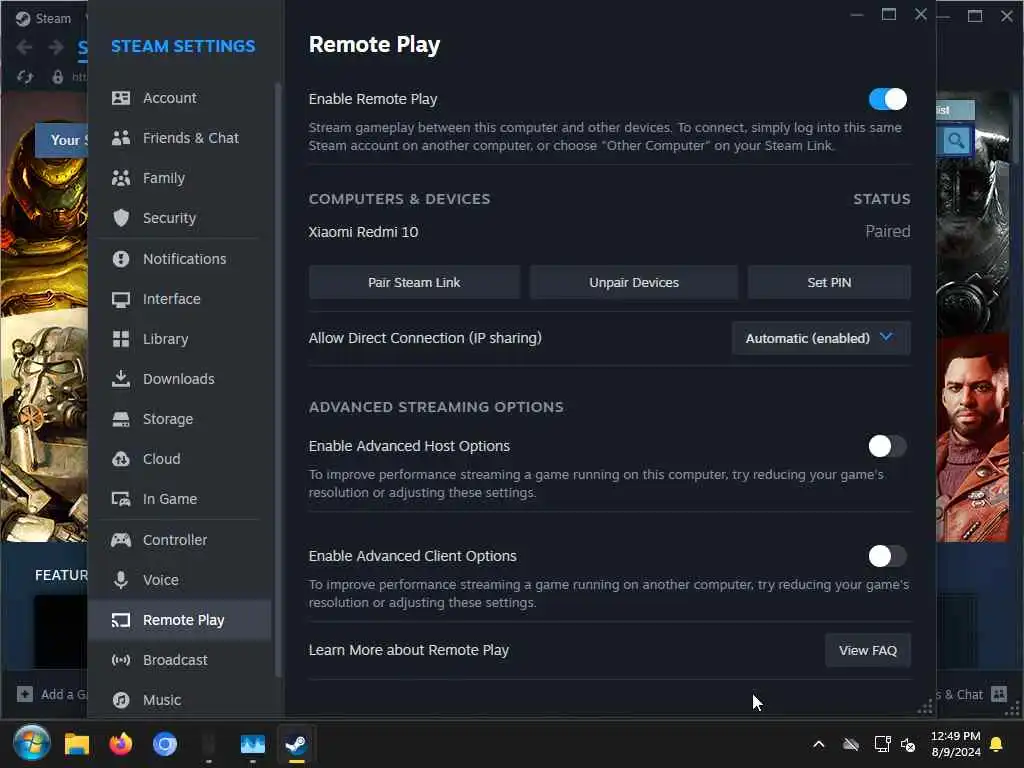Turn on Enable Advanced Client Options
The image size is (1024, 768).
pos(888,556)
